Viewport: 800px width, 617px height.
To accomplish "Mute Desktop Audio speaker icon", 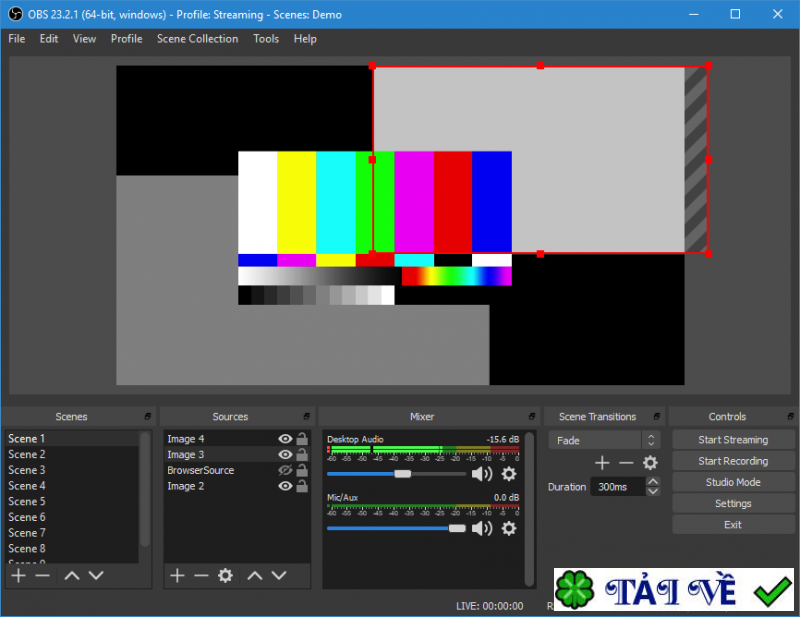I will (482, 474).
